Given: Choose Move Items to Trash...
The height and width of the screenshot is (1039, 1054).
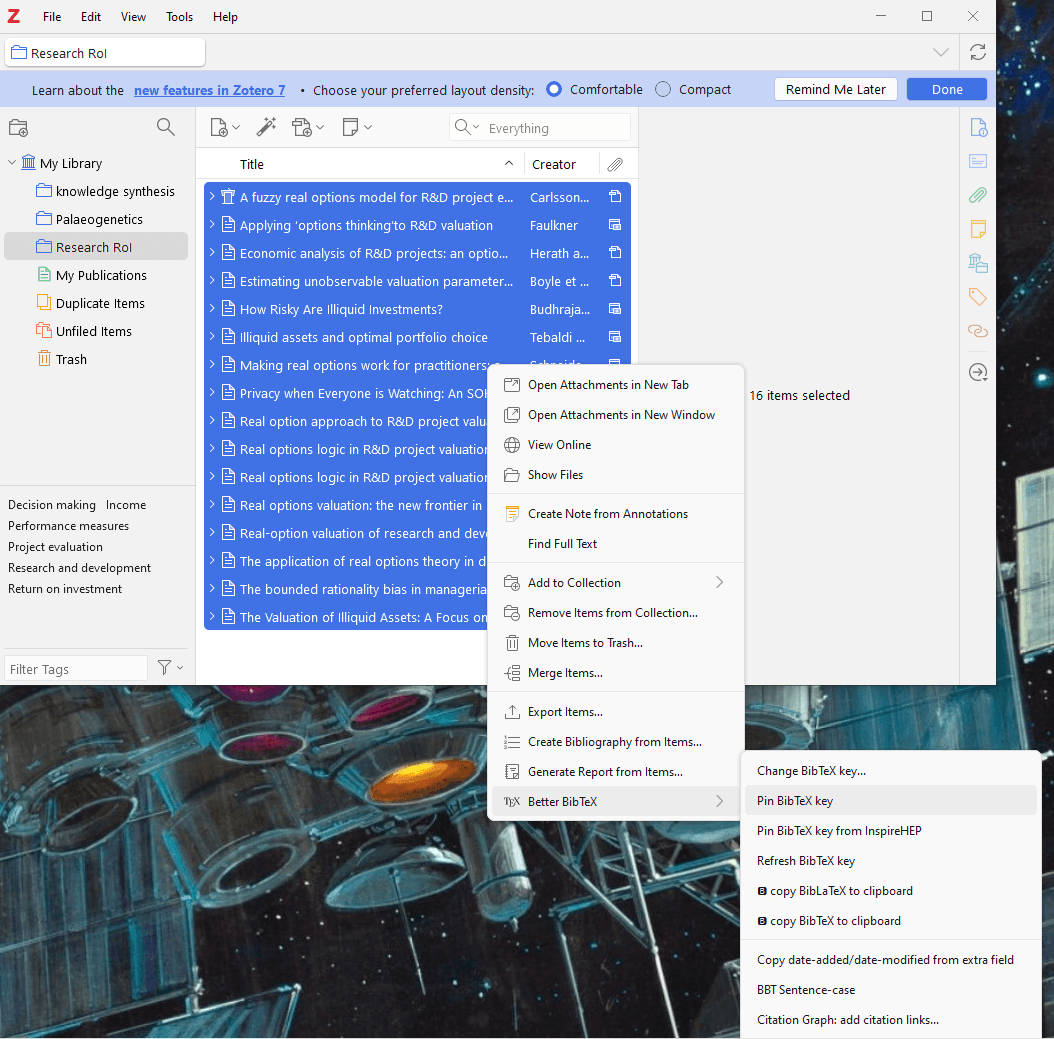Looking at the screenshot, I should pyautogui.click(x=616, y=642).
